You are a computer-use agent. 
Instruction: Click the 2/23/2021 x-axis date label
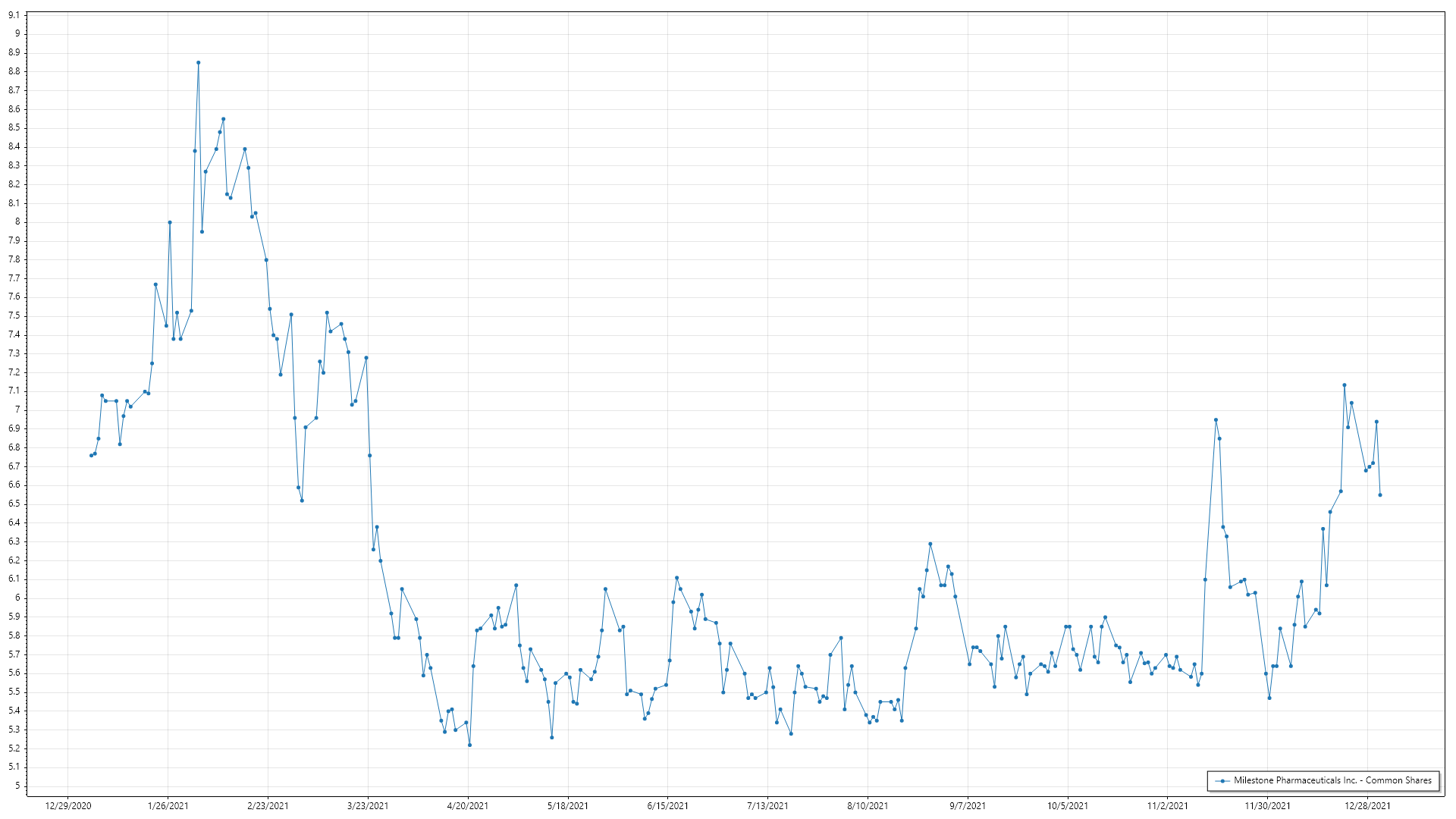pyautogui.click(x=268, y=806)
